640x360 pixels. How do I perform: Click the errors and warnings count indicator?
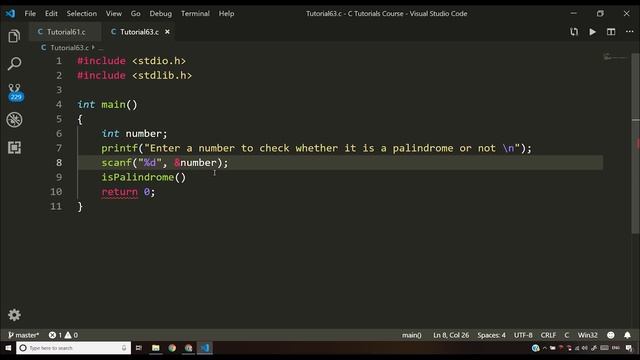63,335
